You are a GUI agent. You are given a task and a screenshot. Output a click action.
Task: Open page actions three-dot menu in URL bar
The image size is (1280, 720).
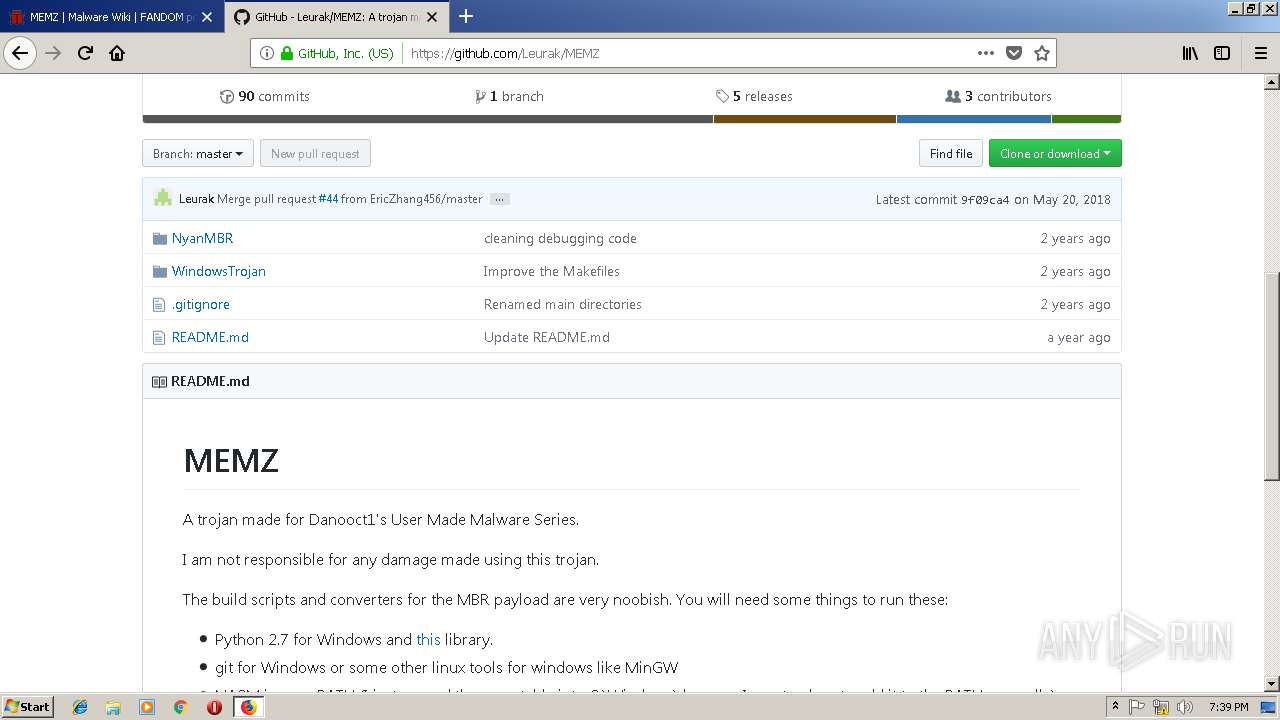(x=986, y=54)
